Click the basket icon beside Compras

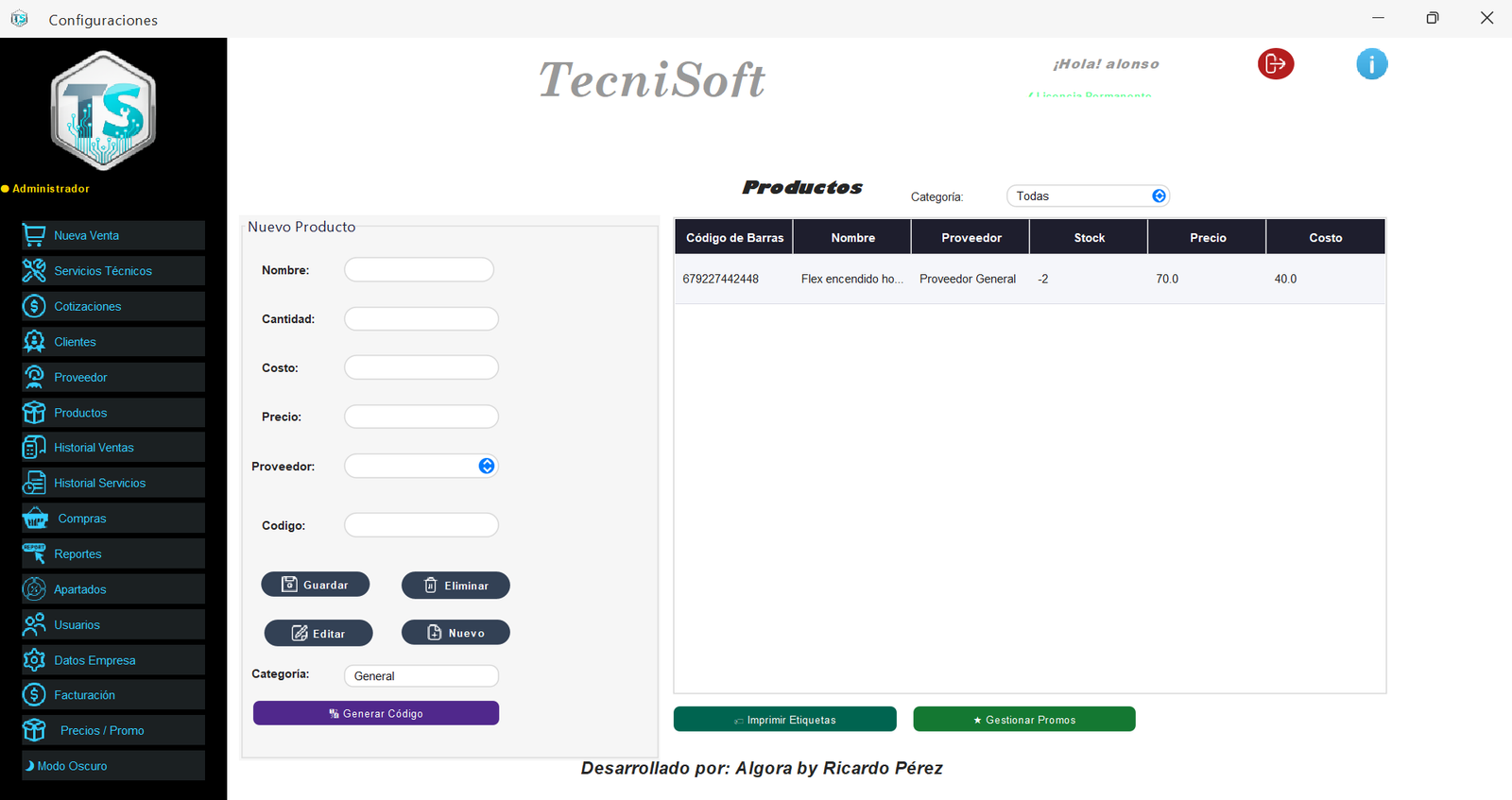(x=35, y=518)
